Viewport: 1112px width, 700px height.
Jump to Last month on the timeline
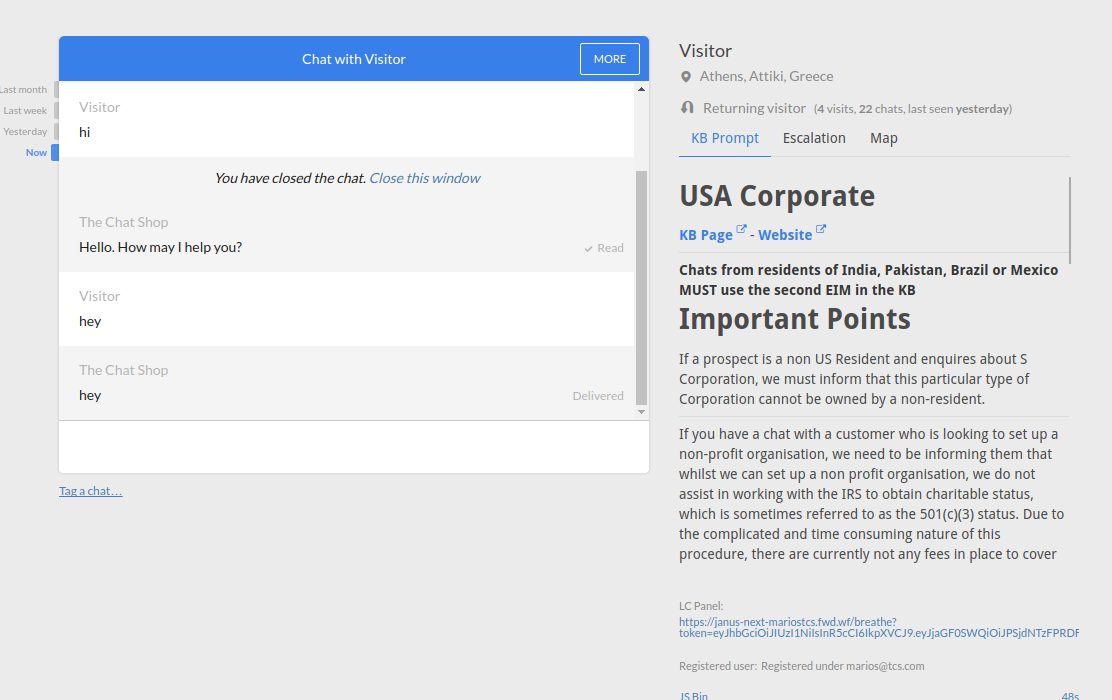pyautogui.click(x=23, y=90)
